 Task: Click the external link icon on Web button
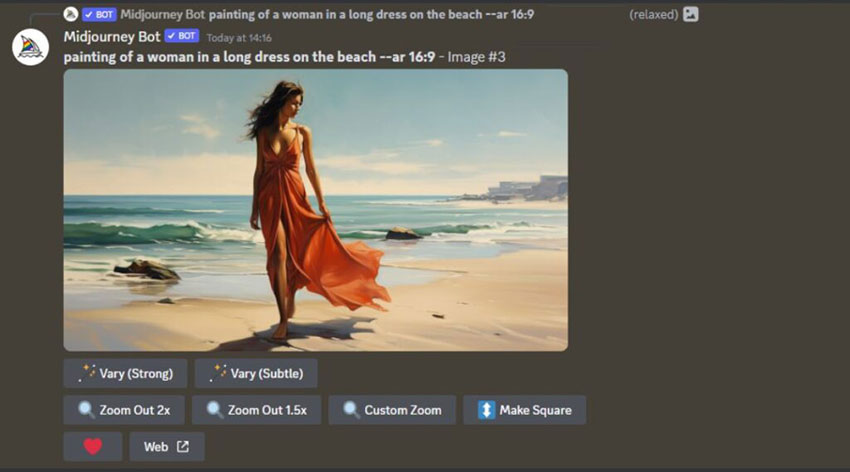182,446
